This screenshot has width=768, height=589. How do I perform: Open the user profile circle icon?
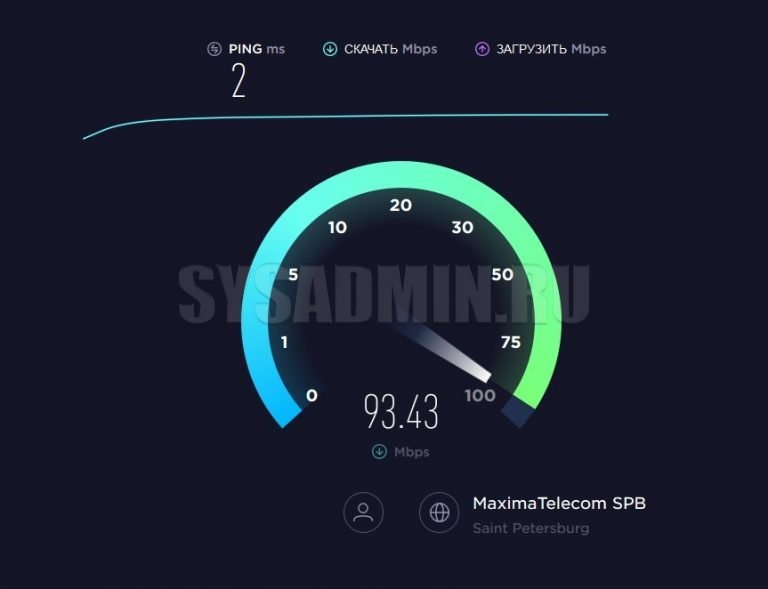click(x=363, y=512)
